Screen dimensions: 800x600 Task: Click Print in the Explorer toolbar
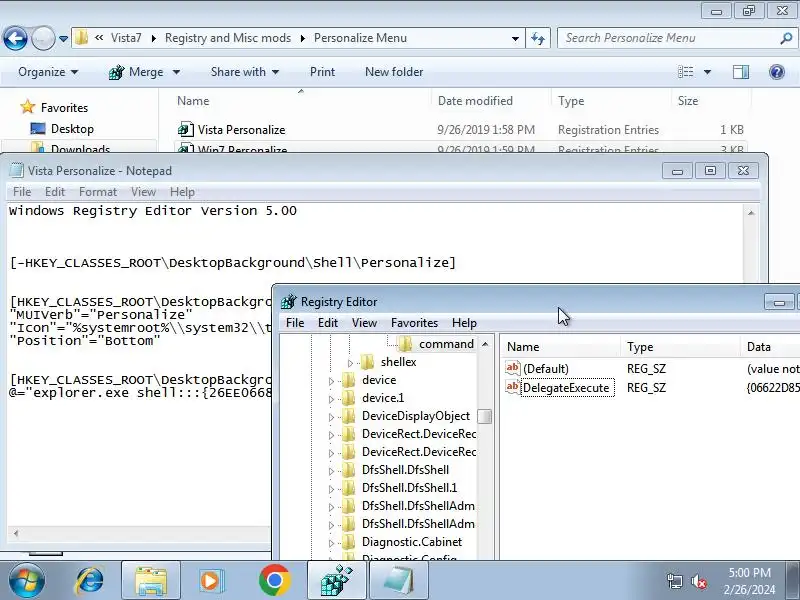coord(322,72)
